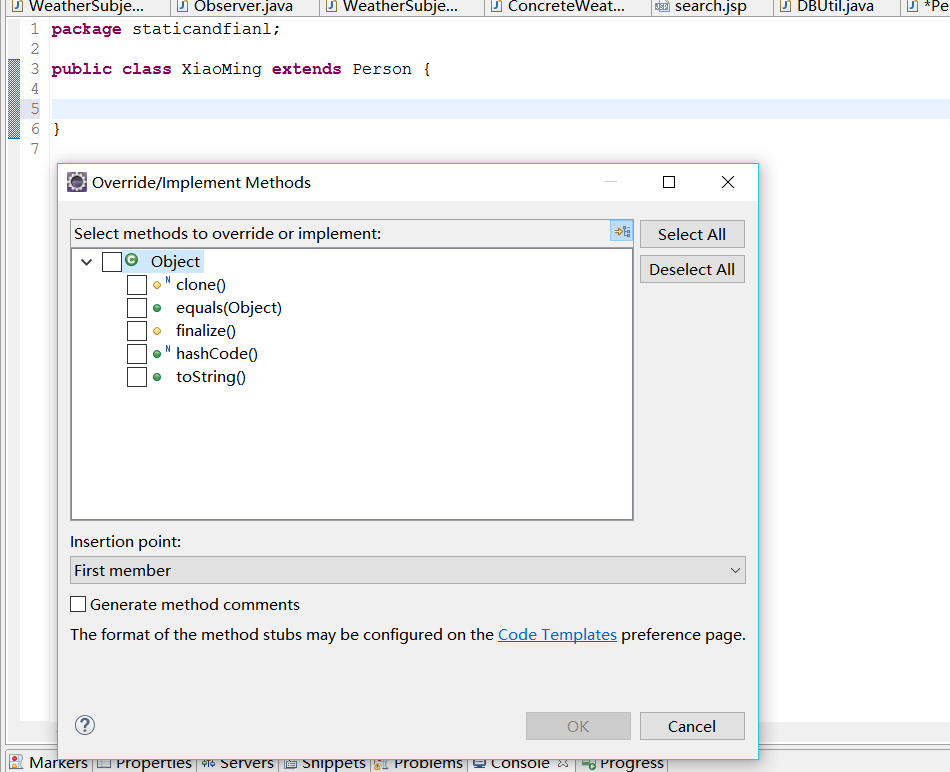Select the toString() tree row
Screen dimensions: 950x772
click(x=211, y=377)
